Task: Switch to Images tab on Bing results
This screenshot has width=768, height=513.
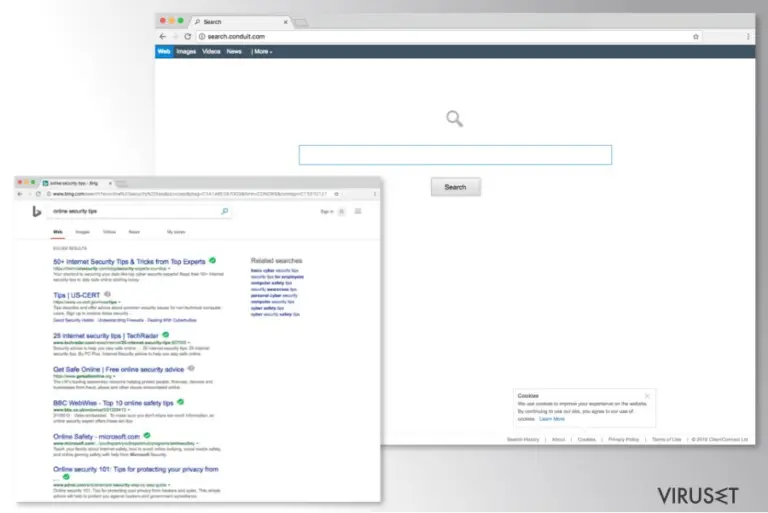Action: click(83, 232)
